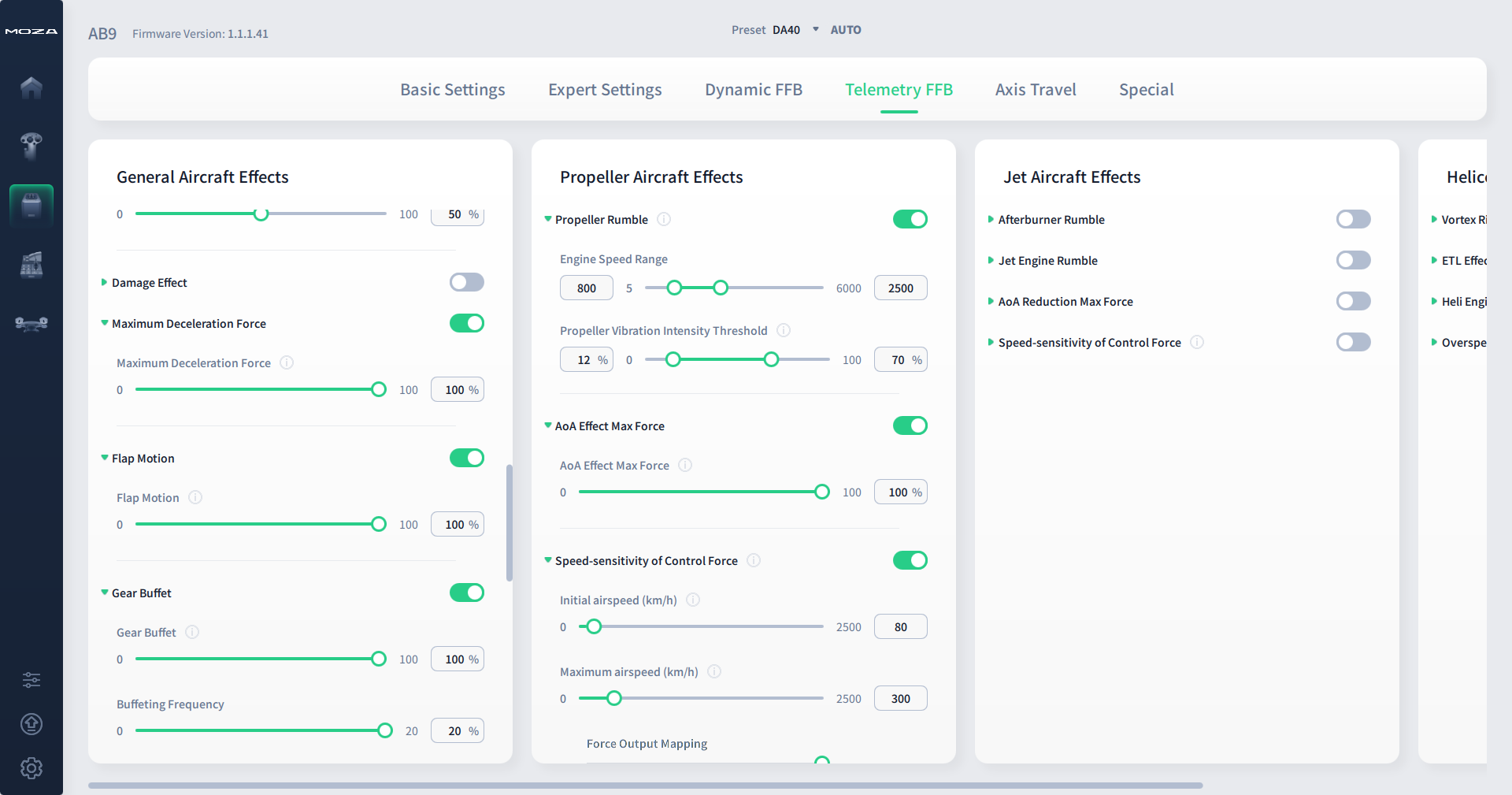The width and height of the screenshot is (1512, 795).
Task: Enable the AoA Reduction Max Force toggle
Action: [x=1354, y=301]
